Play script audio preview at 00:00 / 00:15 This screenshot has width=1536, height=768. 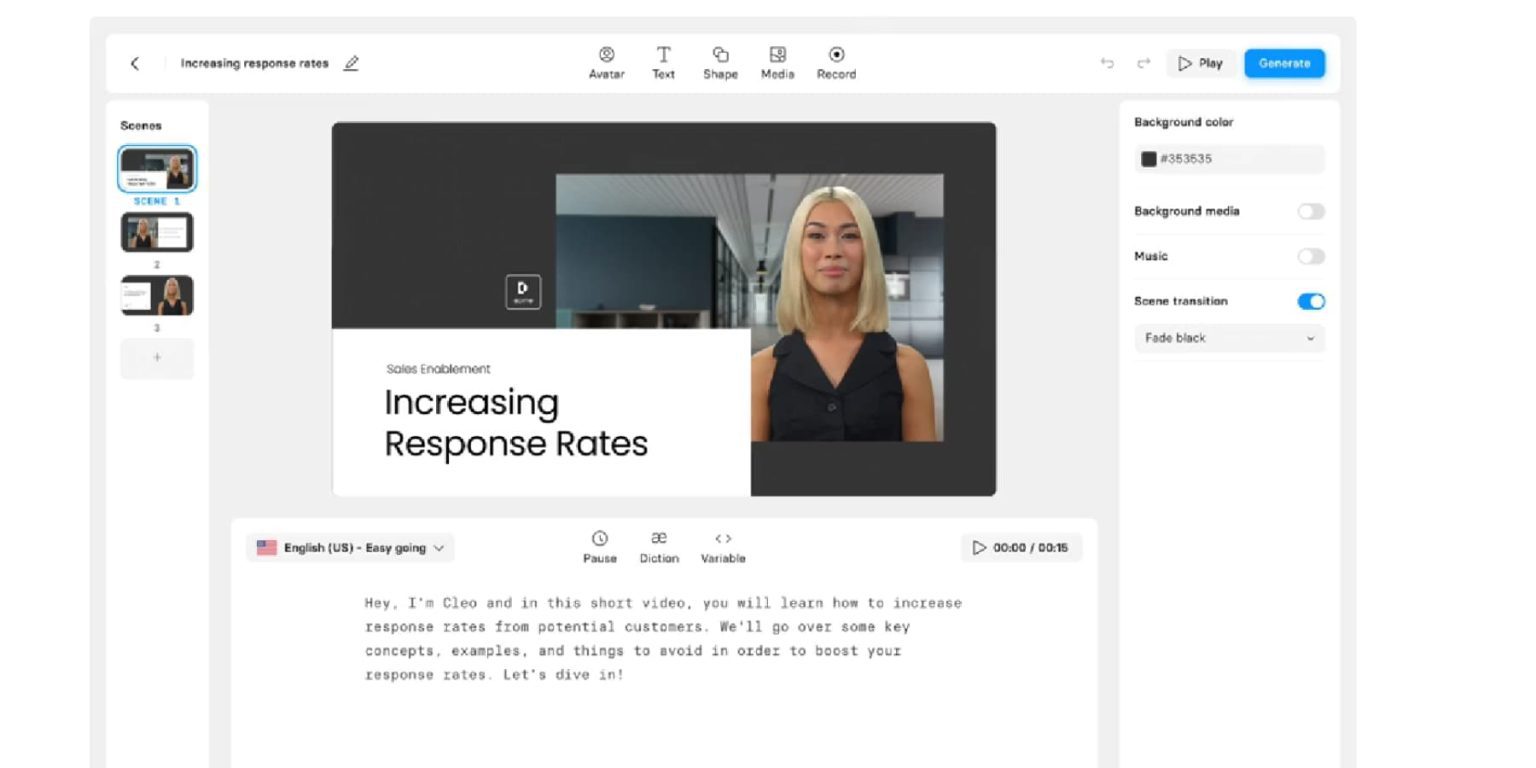pos(980,548)
